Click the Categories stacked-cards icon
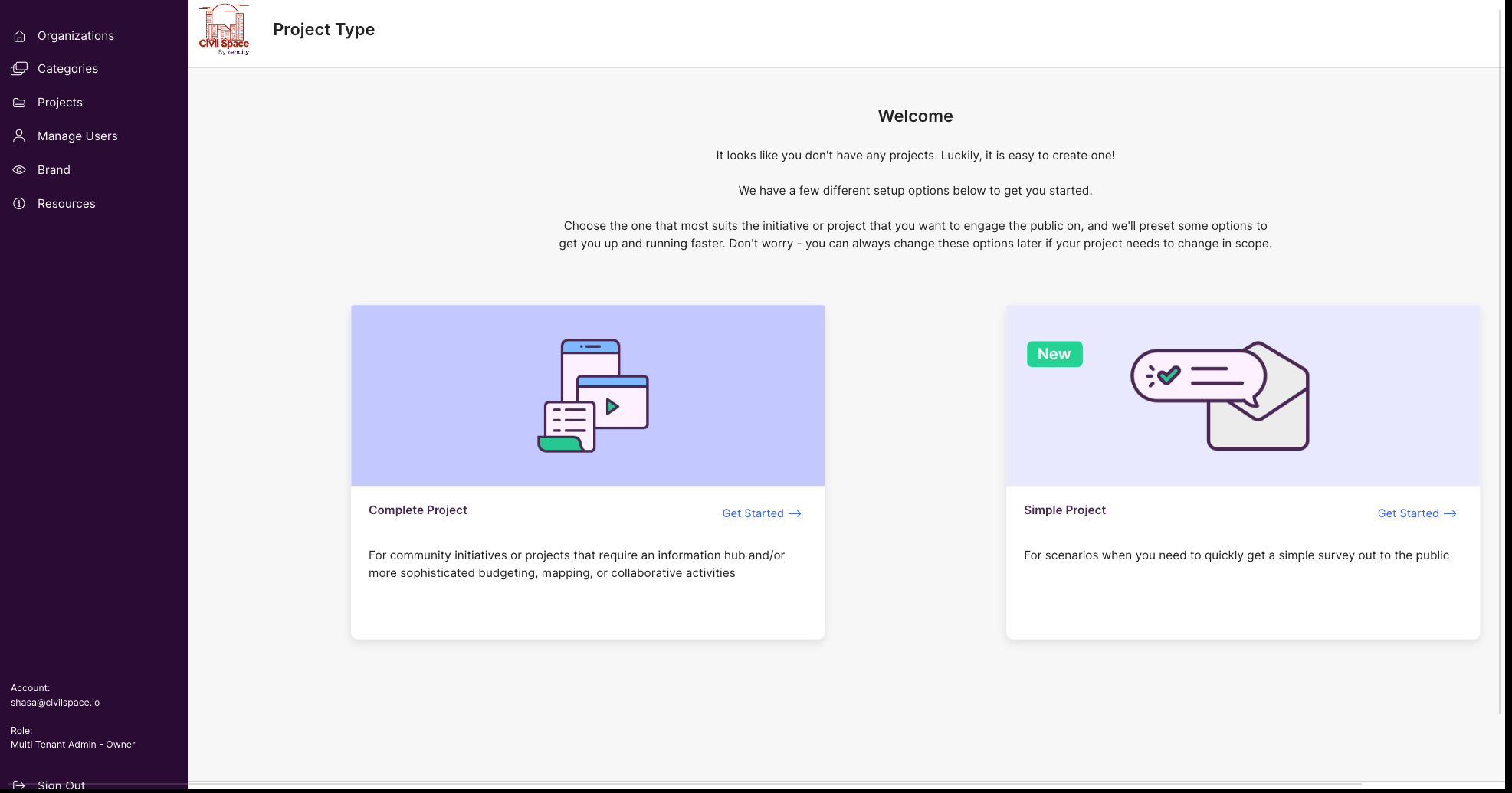 [19, 69]
